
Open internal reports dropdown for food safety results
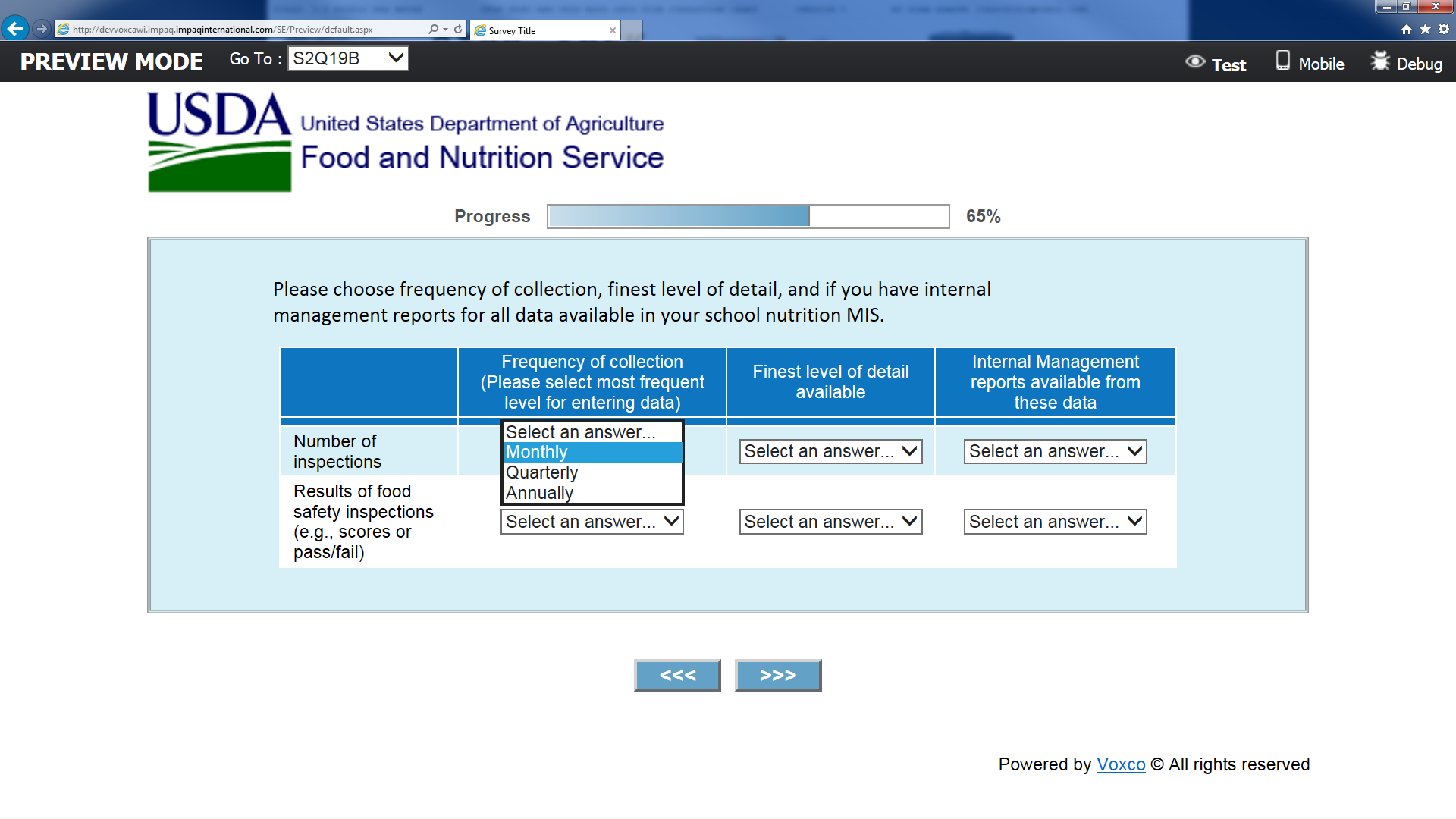(1055, 522)
